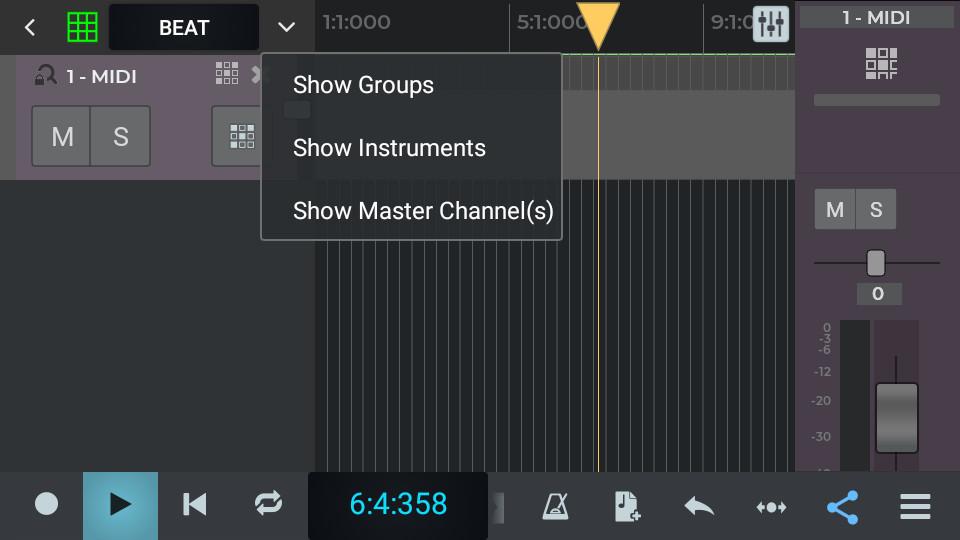Open the share icon

(x=843, y=506)
